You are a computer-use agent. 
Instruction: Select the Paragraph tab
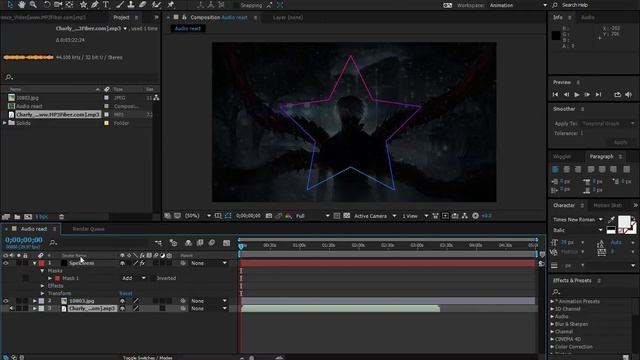(601, 156)
